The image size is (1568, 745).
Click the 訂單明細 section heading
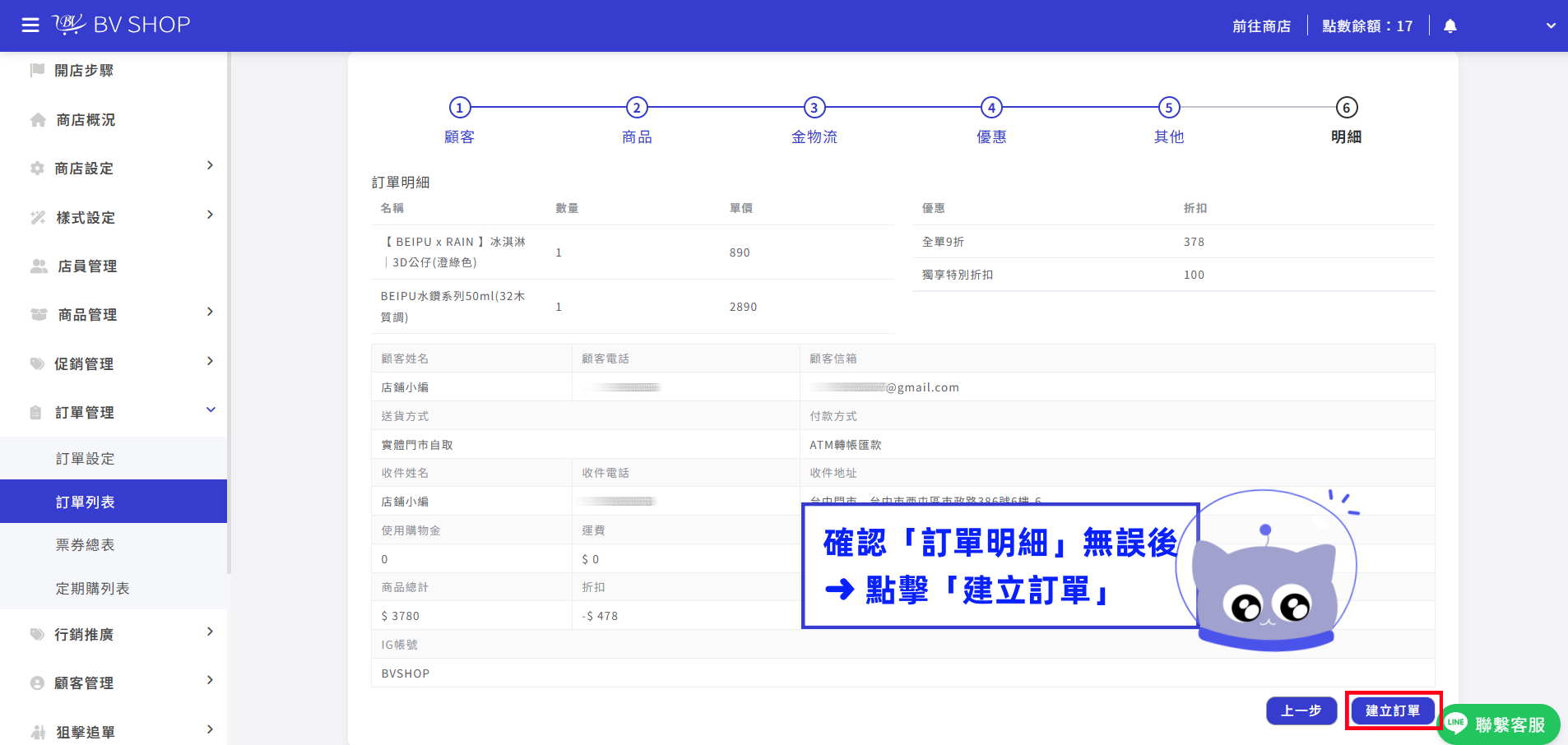pyautogui.click(x=401, y=183)
